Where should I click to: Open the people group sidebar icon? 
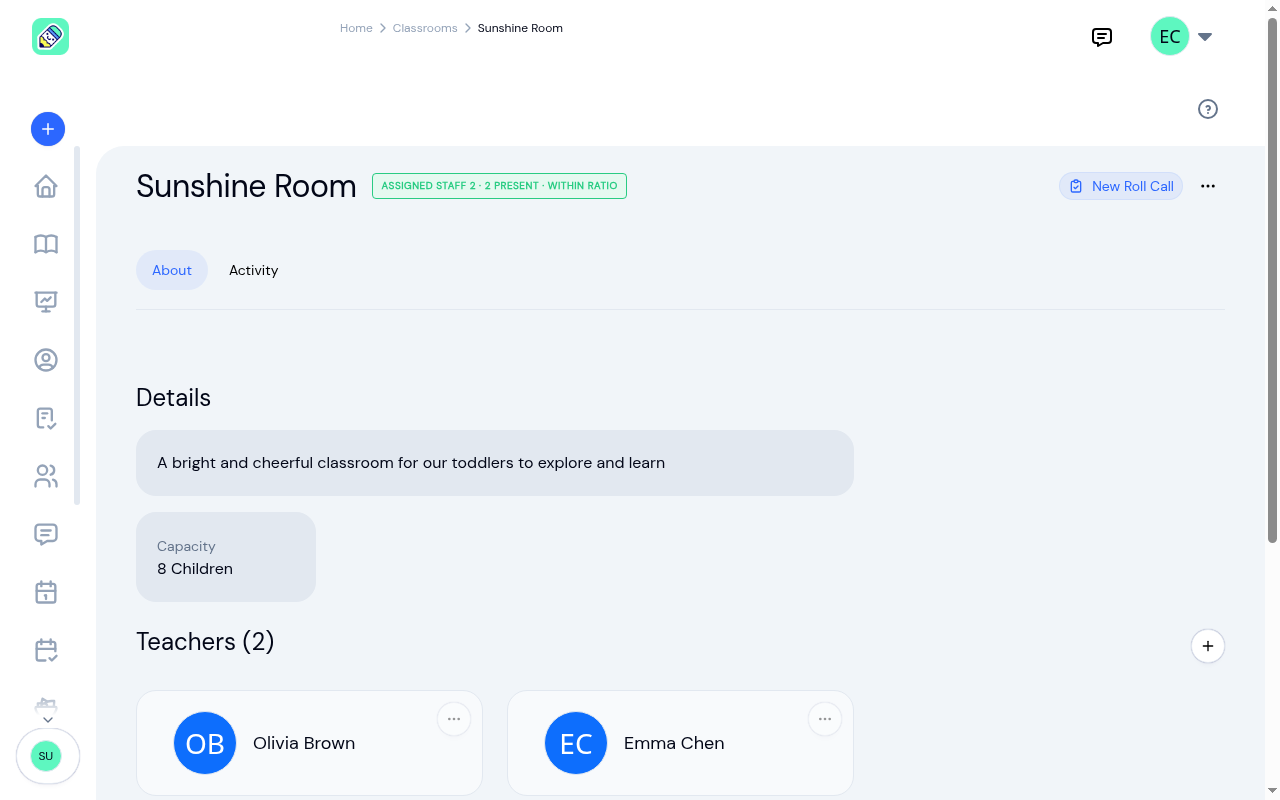click(x=46, y=476)
